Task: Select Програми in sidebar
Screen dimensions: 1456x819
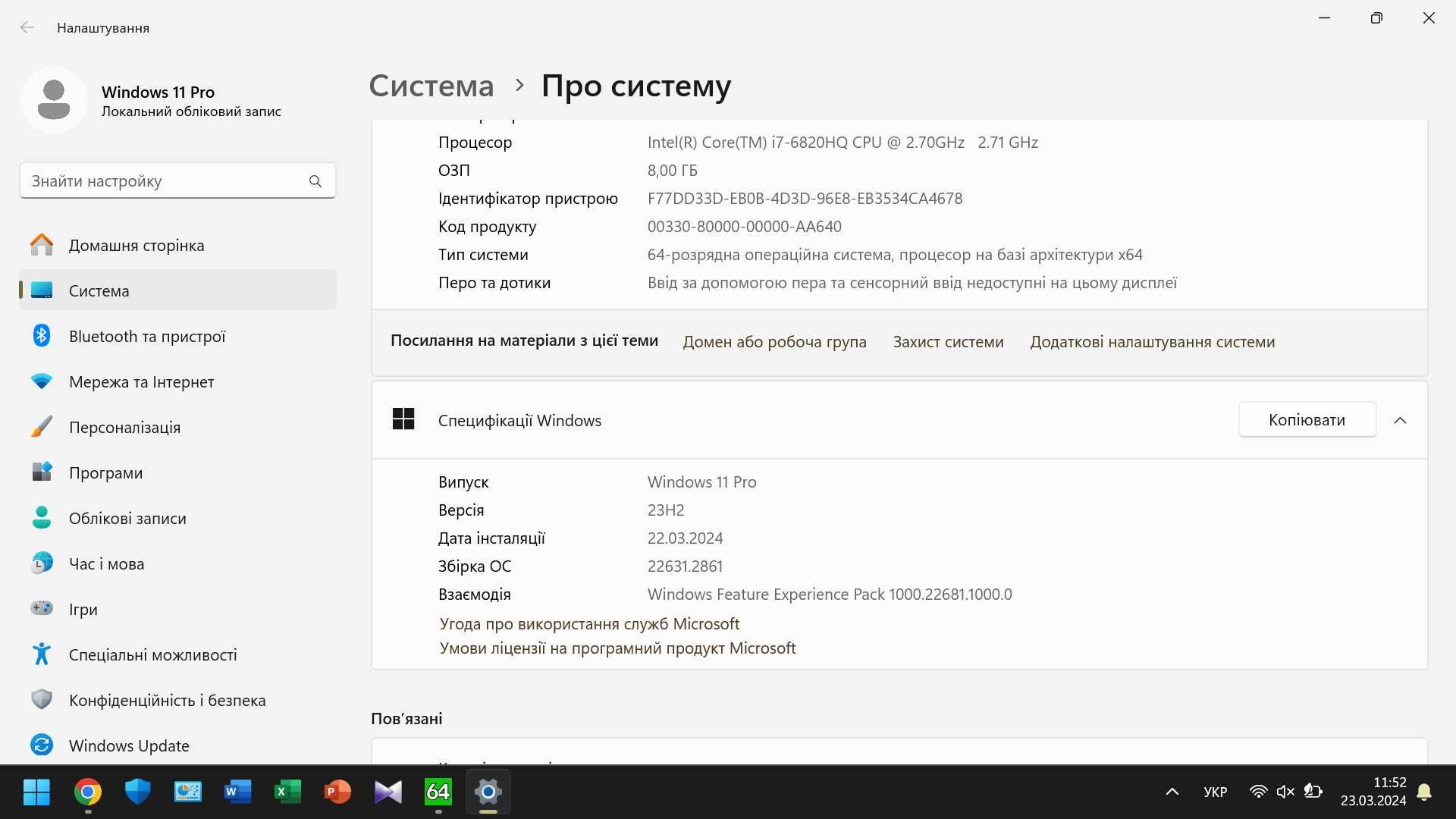Action: (177, 472)
